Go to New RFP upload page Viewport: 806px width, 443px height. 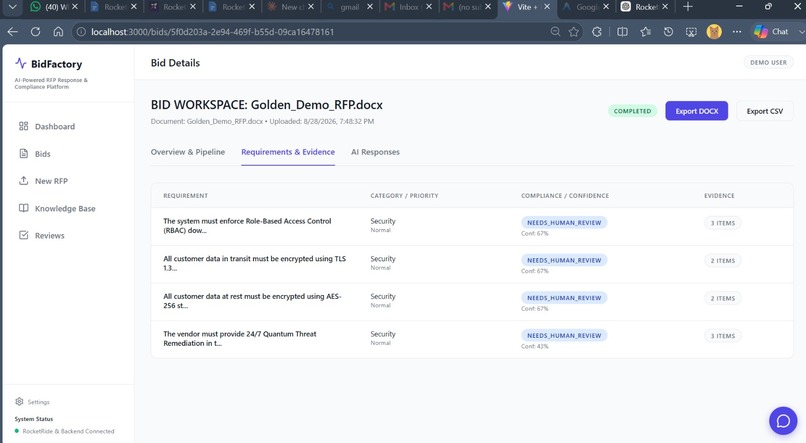coord(43,181)
